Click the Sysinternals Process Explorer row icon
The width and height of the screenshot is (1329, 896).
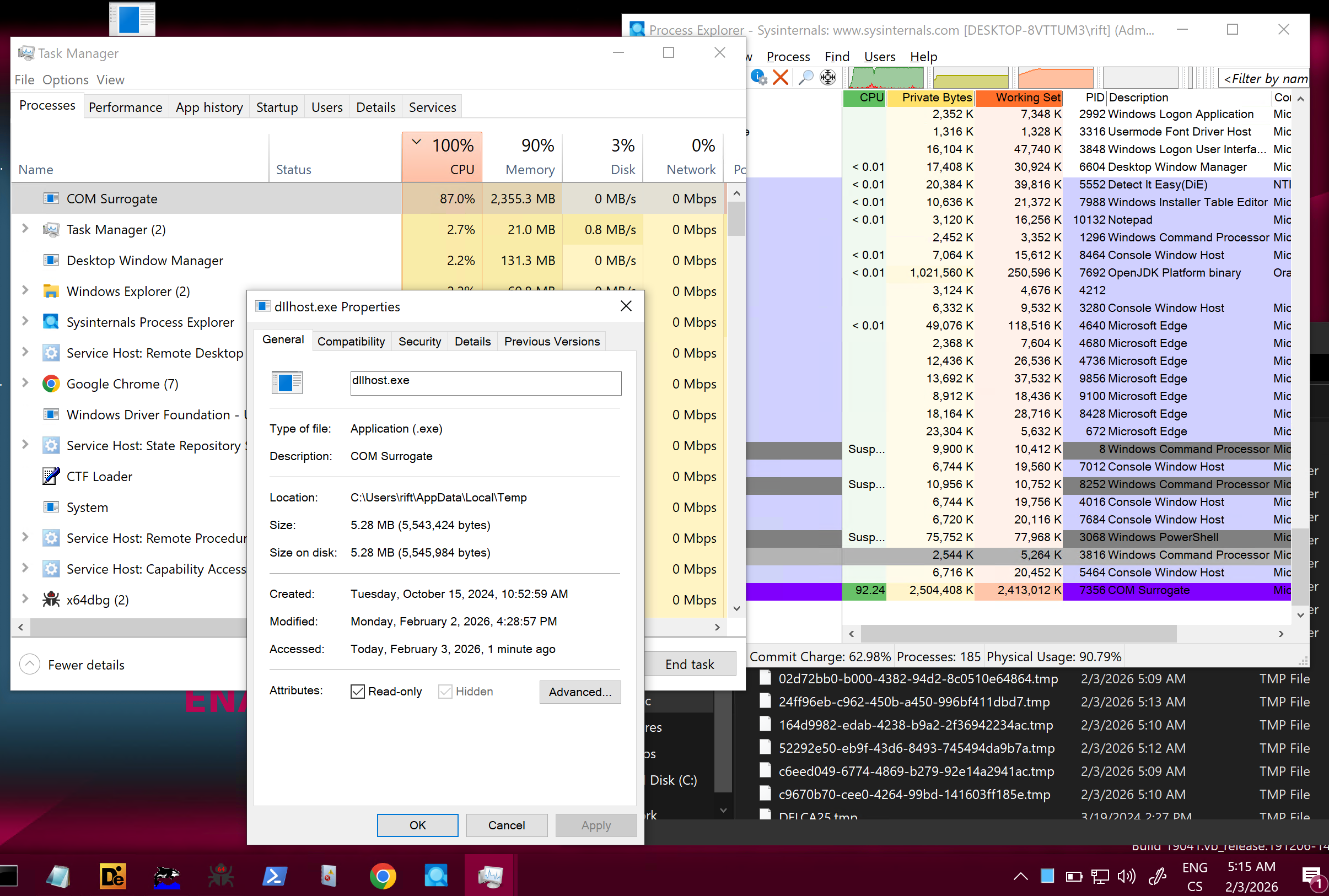coord(51,322)
